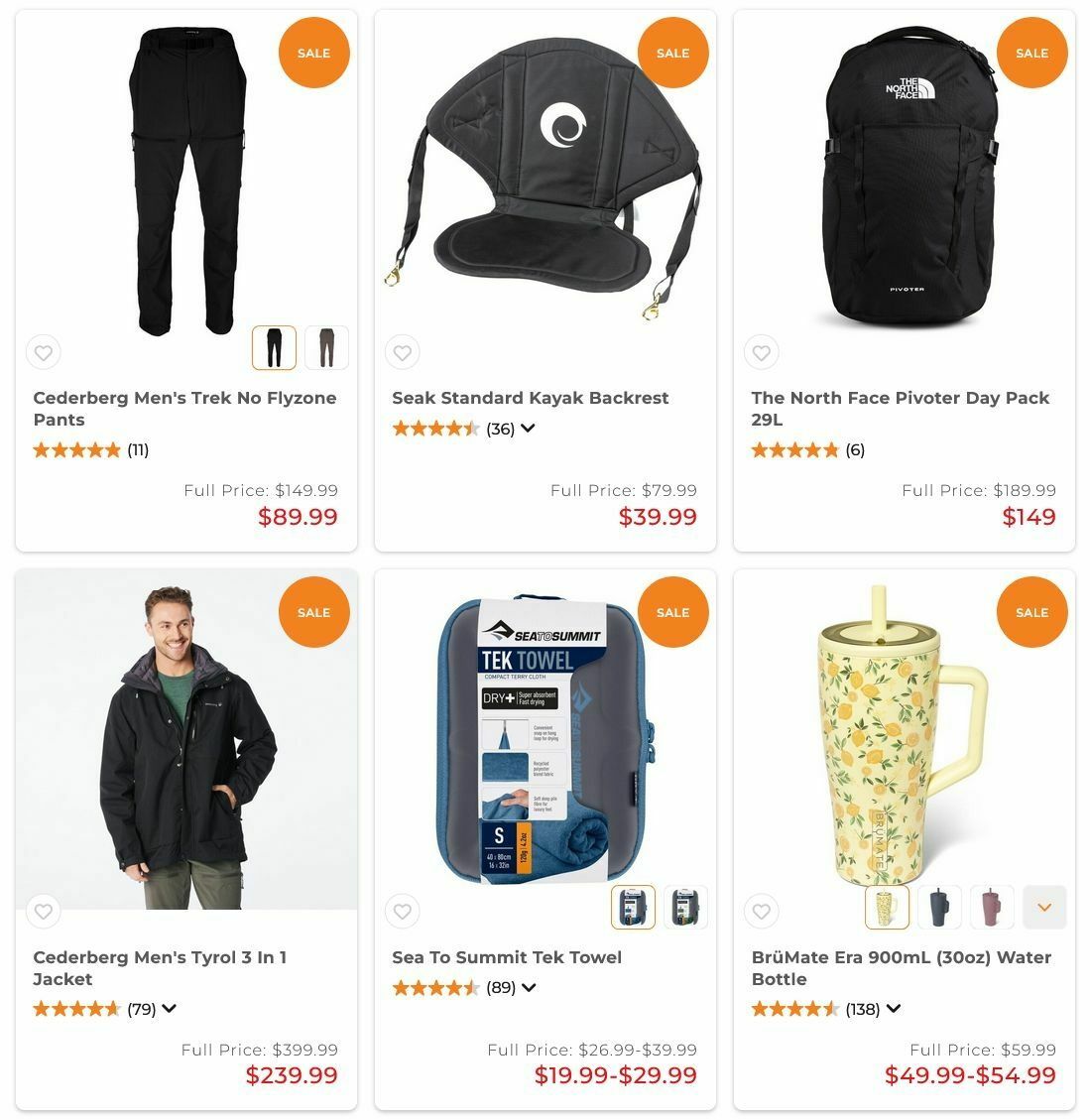
Task: Heart the BrüMate Era Water Bottle
Action: [762, 912]
